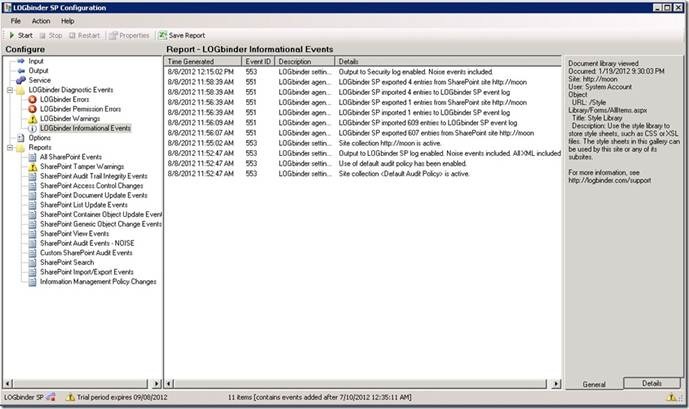Open the Action menu
The width and height of the screenshot is (689, 409).
point(40,20)
